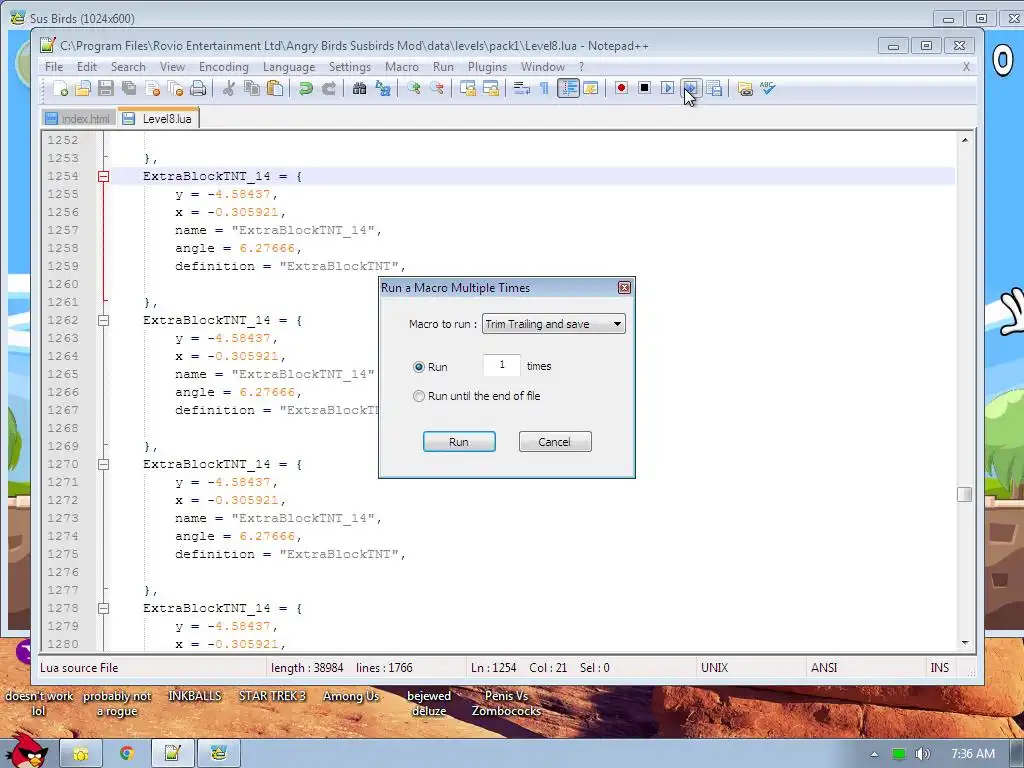
Task: Open the Plugins menu
Action: click(x=487, y=67)
